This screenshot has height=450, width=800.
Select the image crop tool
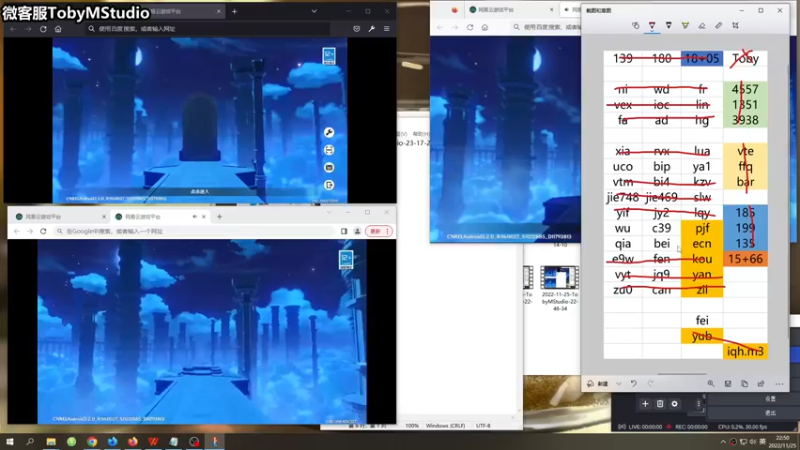pos(735,26)
